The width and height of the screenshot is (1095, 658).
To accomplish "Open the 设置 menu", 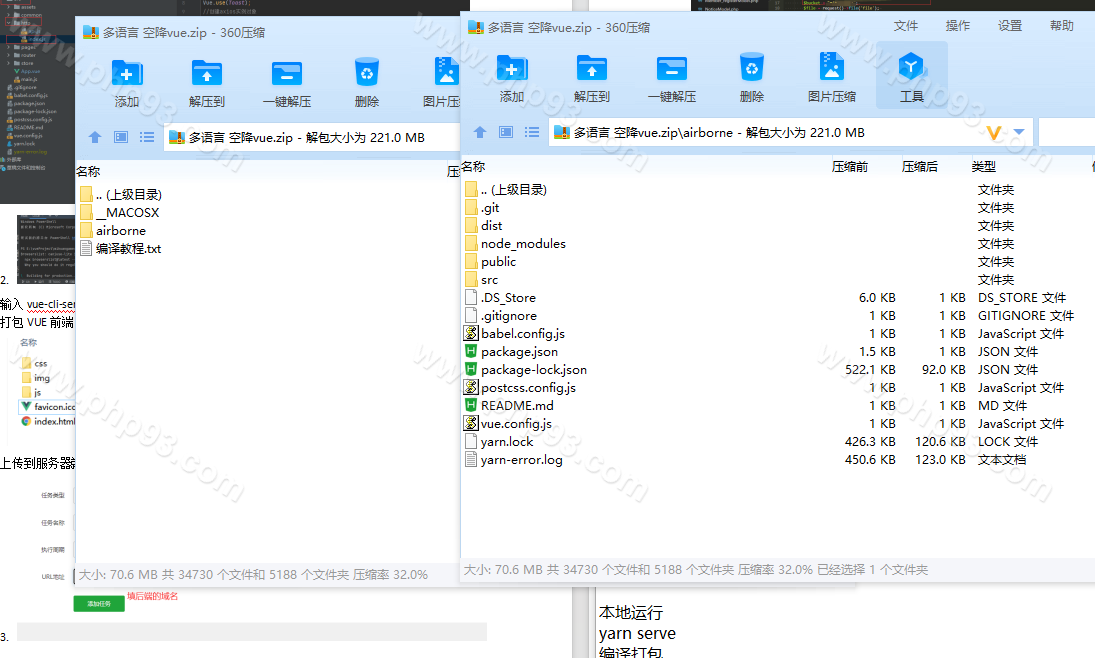I will [1009, 26].
